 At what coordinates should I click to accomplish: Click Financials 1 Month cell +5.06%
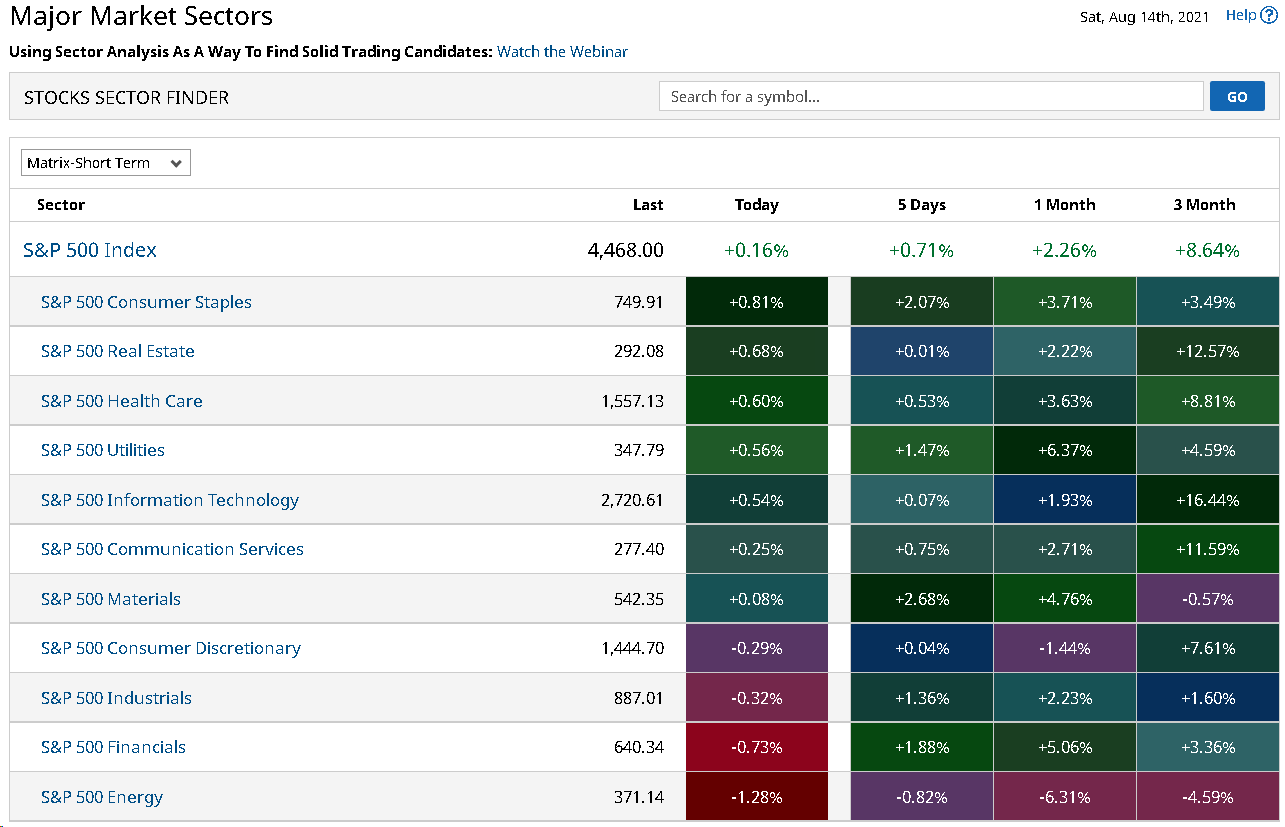(1065, 747)
